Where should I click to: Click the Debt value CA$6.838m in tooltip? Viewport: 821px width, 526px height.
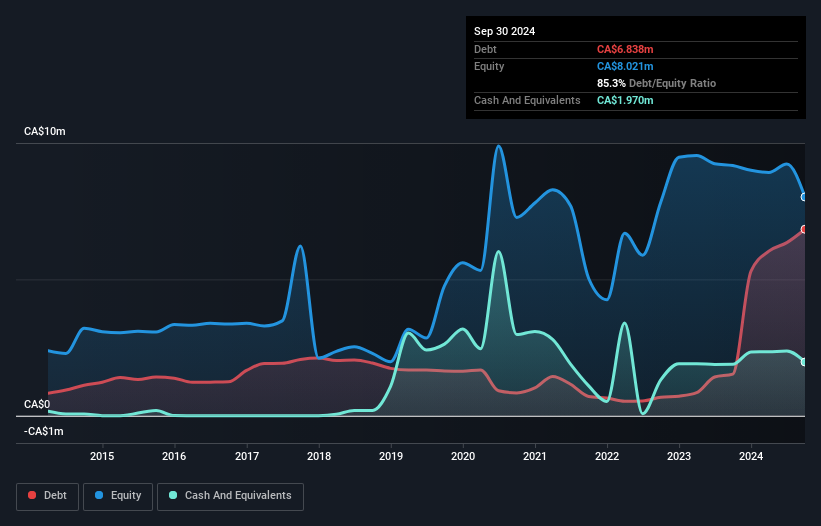click(625, 49)
